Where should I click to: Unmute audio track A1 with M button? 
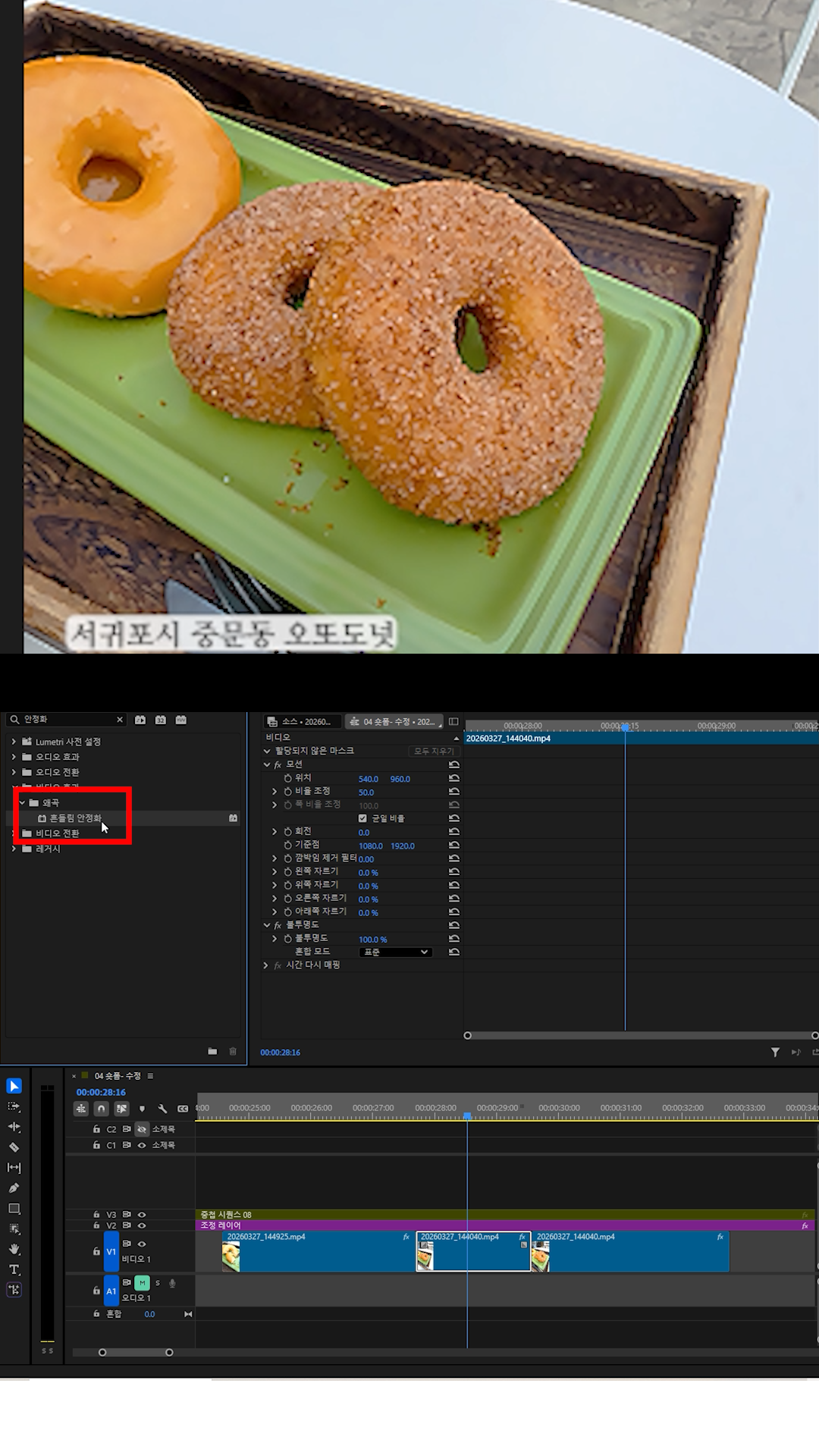click(142, 1283)
